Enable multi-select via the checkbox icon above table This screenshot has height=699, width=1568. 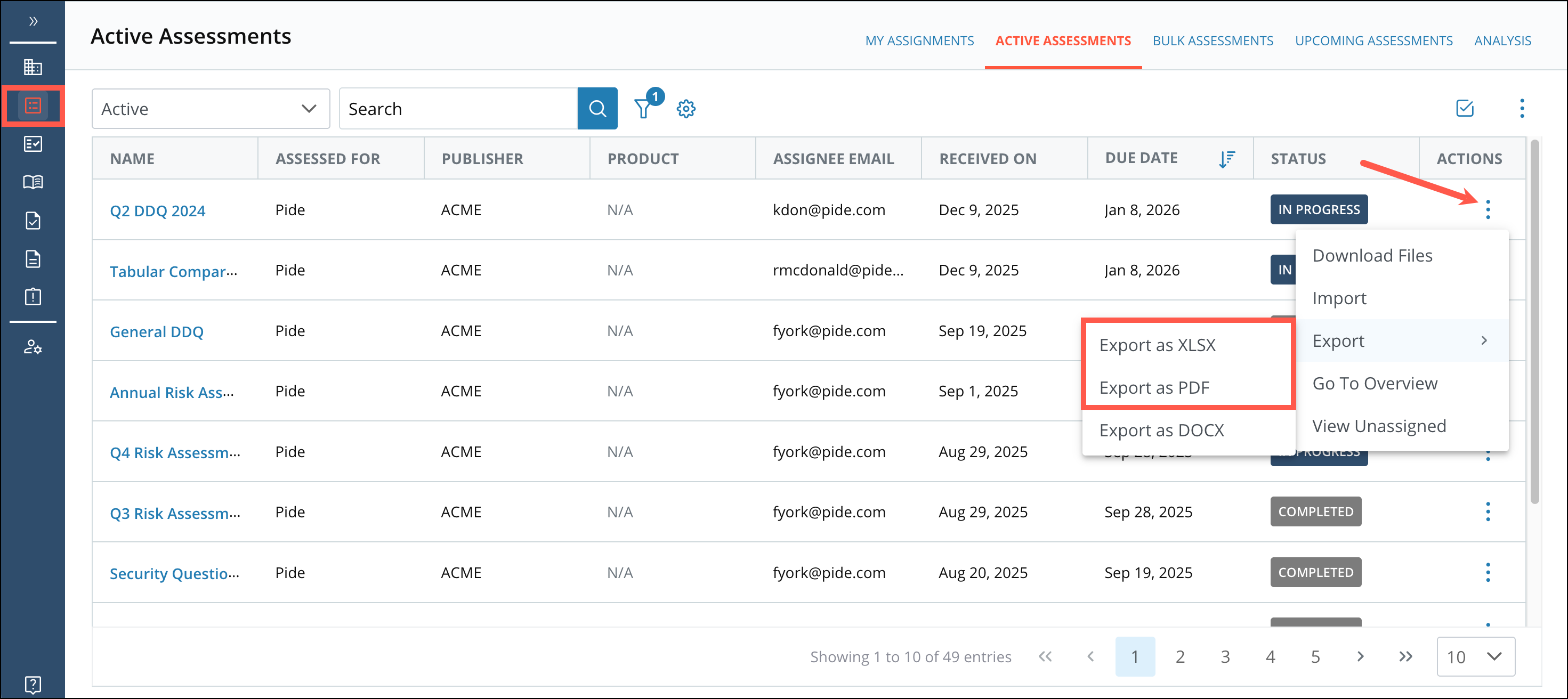[x=1465, y=108]
